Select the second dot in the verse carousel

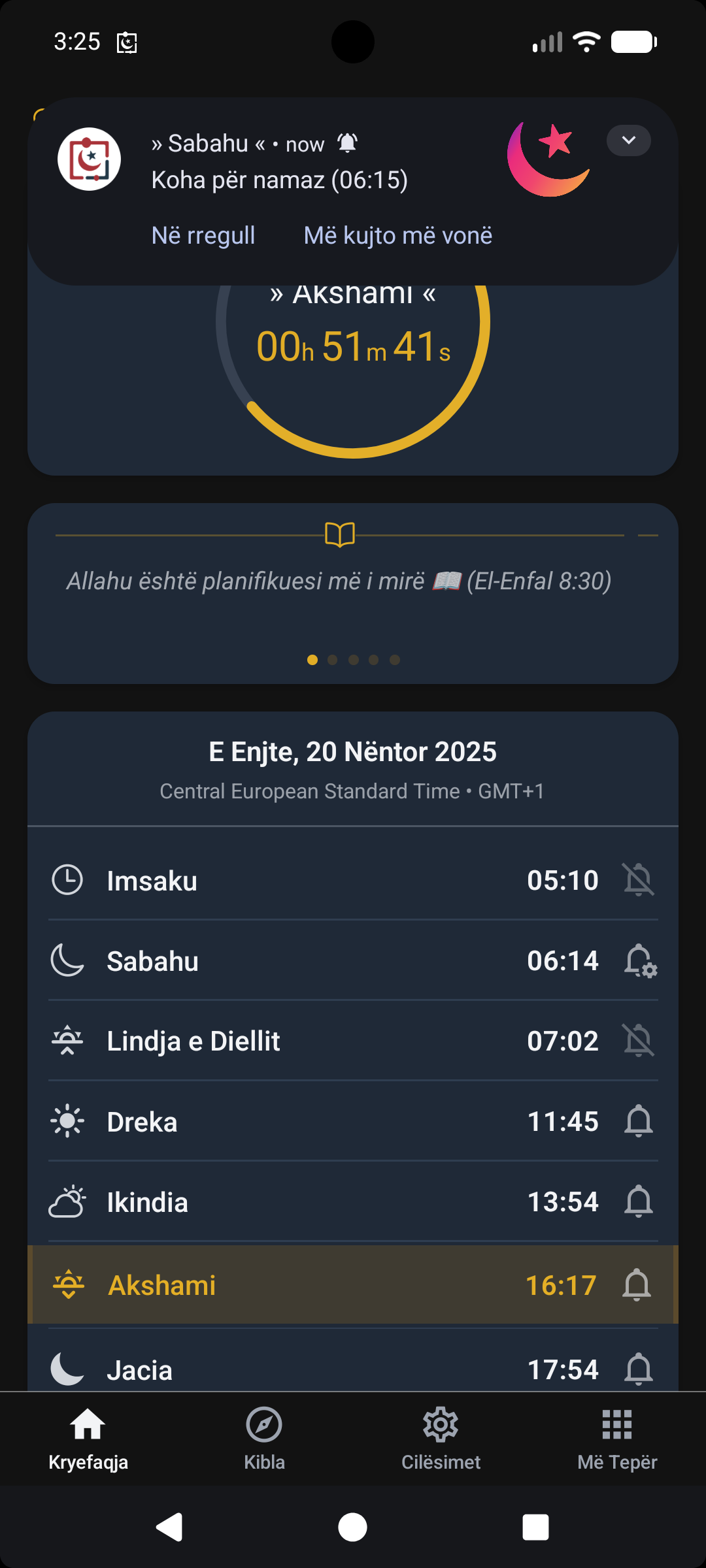[333, 660]
